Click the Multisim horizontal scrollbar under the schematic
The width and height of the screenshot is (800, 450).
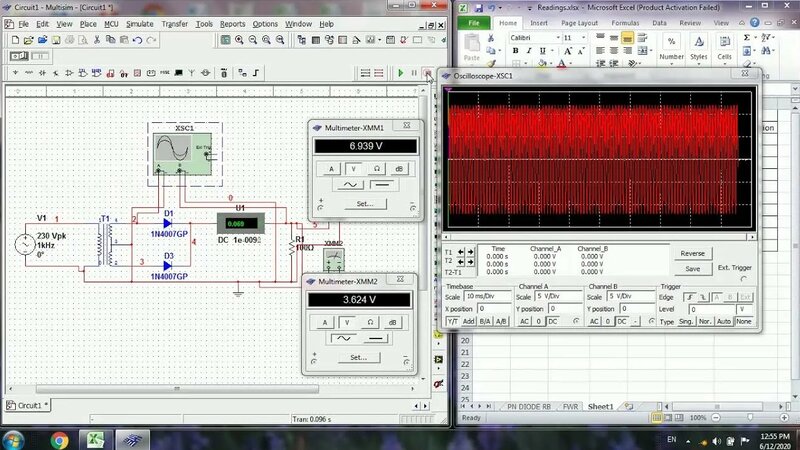click(x=177, y=389)
